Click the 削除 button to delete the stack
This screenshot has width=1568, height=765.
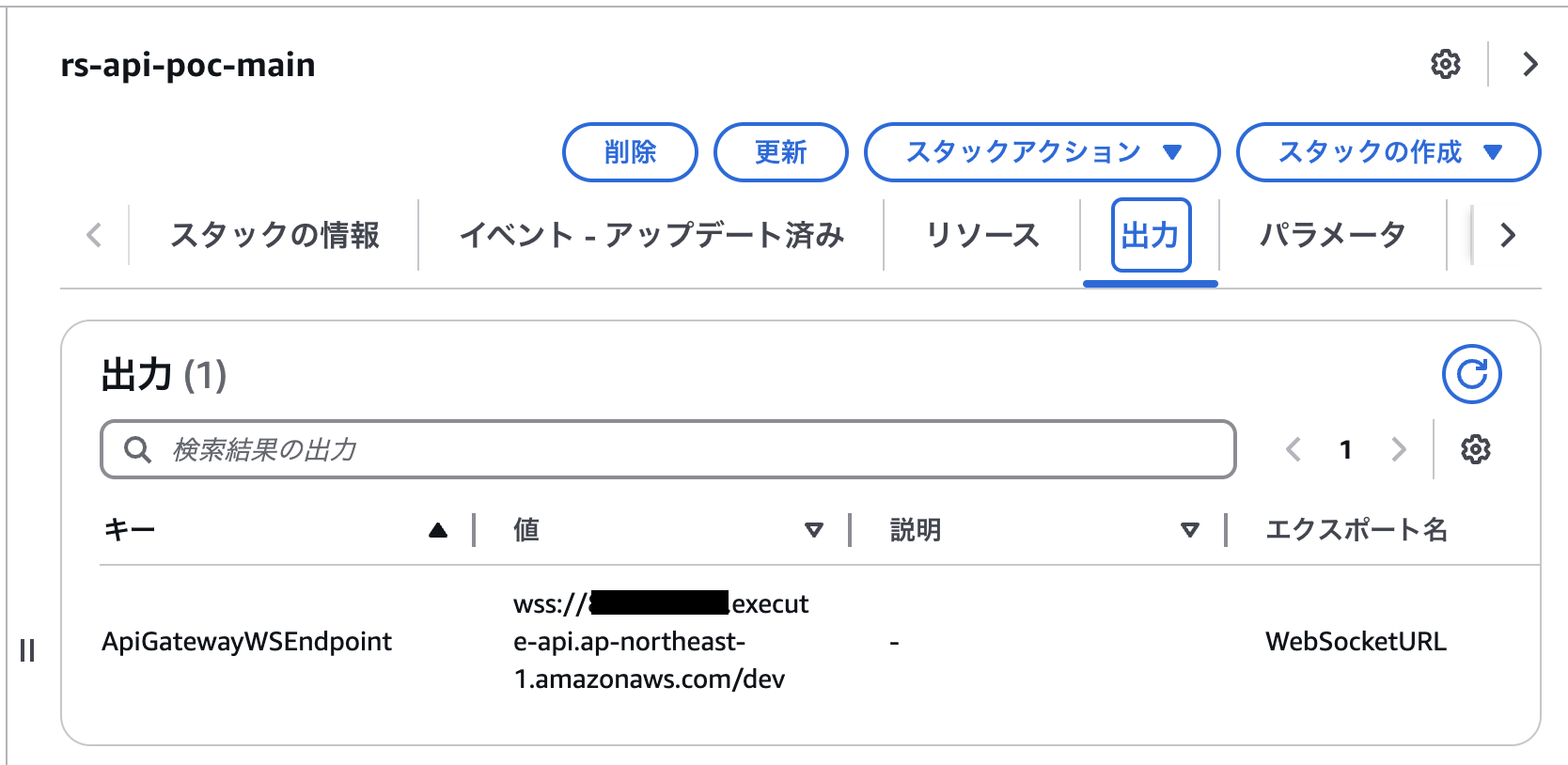pyautogui.click(x=629, y=151)
